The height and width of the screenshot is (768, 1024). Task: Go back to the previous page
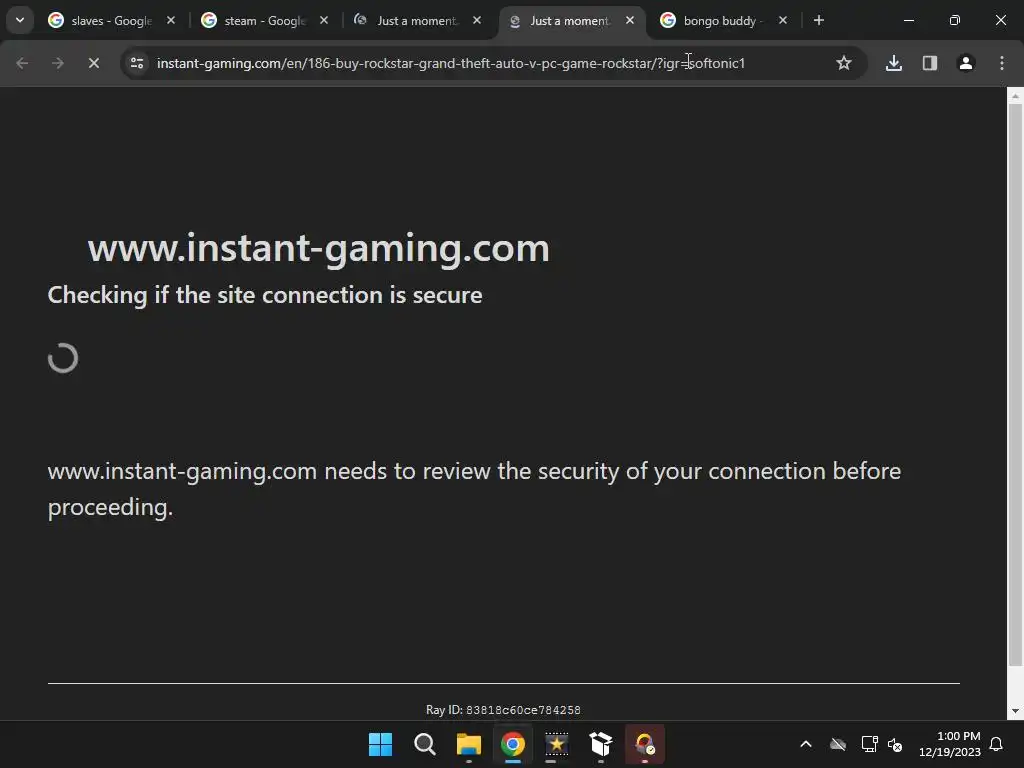coord(22,63)
